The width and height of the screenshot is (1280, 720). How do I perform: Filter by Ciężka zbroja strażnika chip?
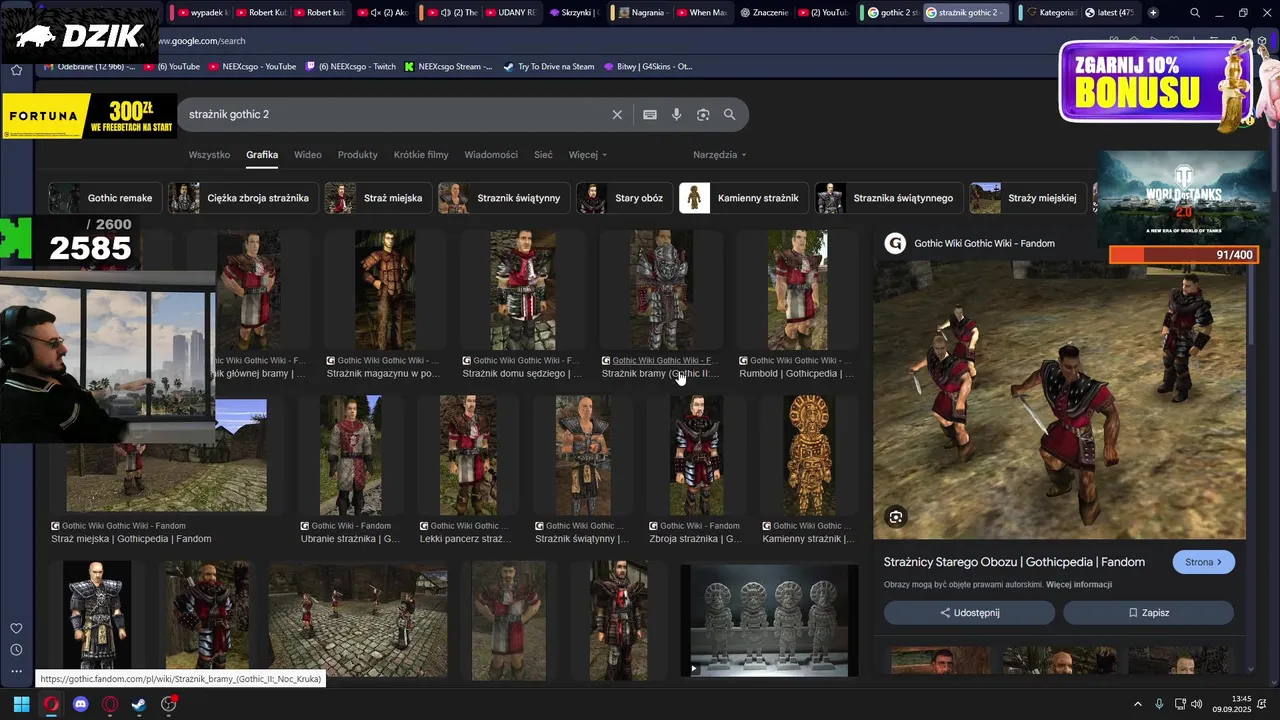[x=243, y=198]
